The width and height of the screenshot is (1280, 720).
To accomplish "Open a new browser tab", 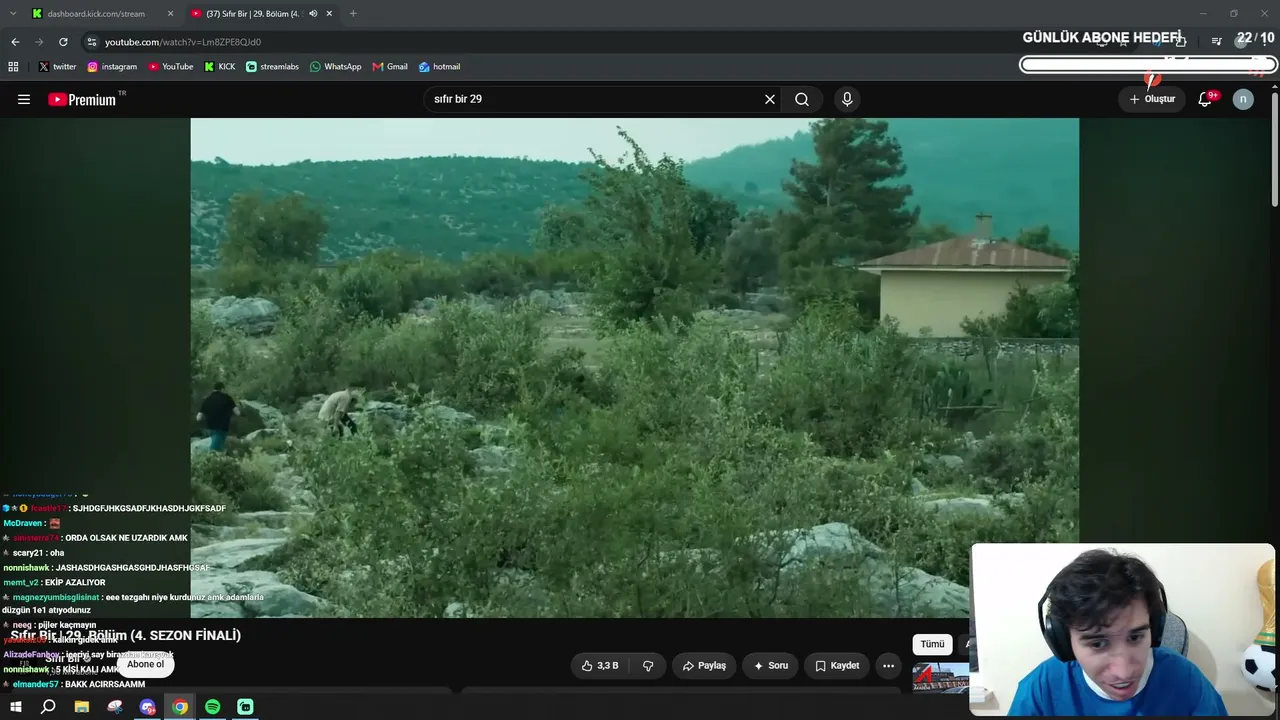I will [353, 14].
